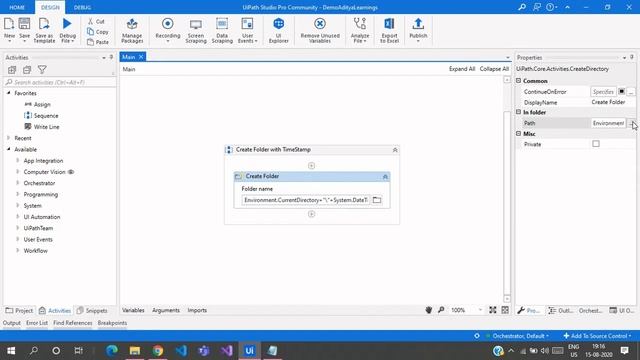Open Path expression editor ellipsis button
The image size is (640, 360).
click(x=631, y=123)
